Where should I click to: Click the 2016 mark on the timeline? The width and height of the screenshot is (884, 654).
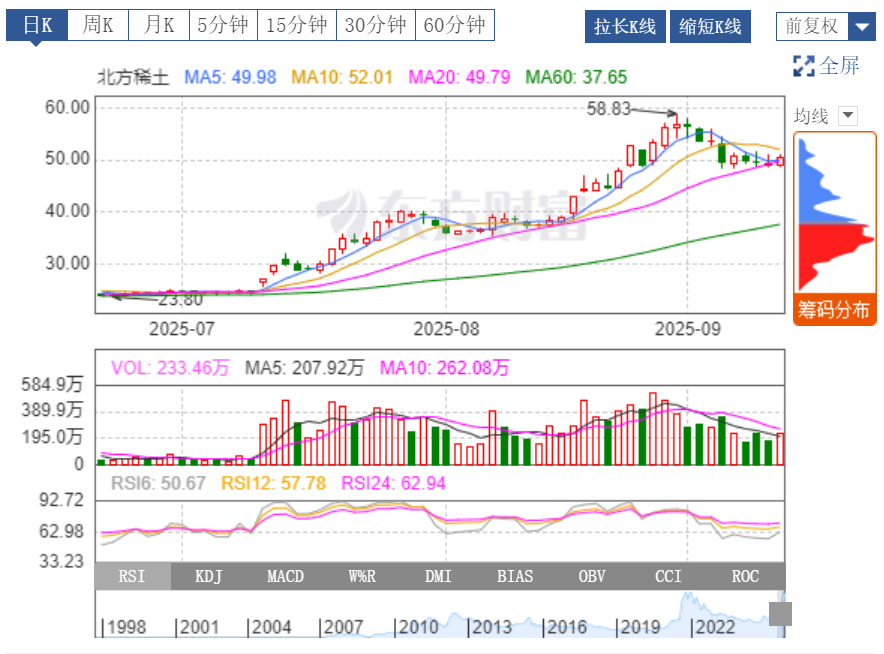click(565, 627)
